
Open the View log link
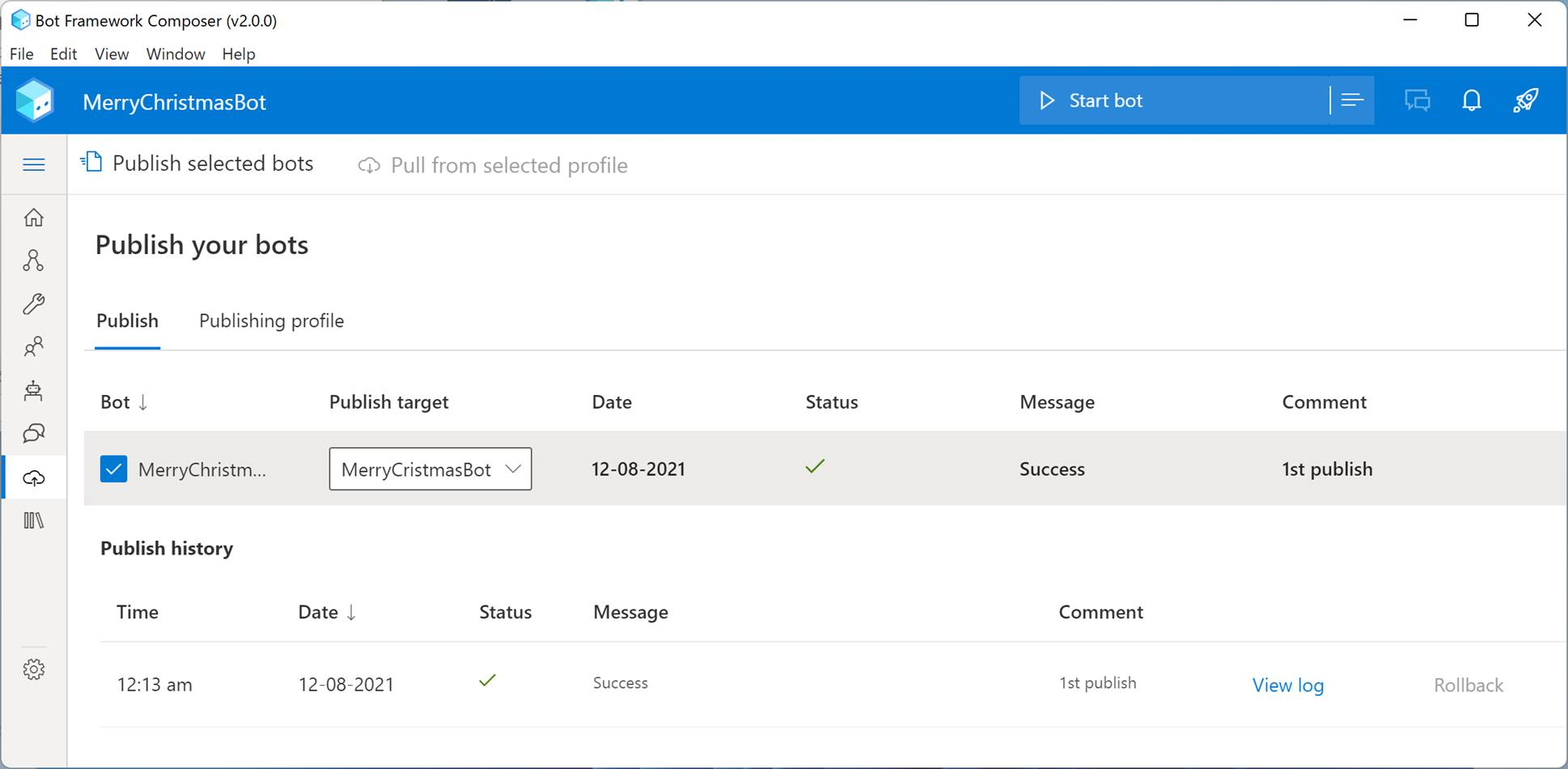click(1287, 685)
